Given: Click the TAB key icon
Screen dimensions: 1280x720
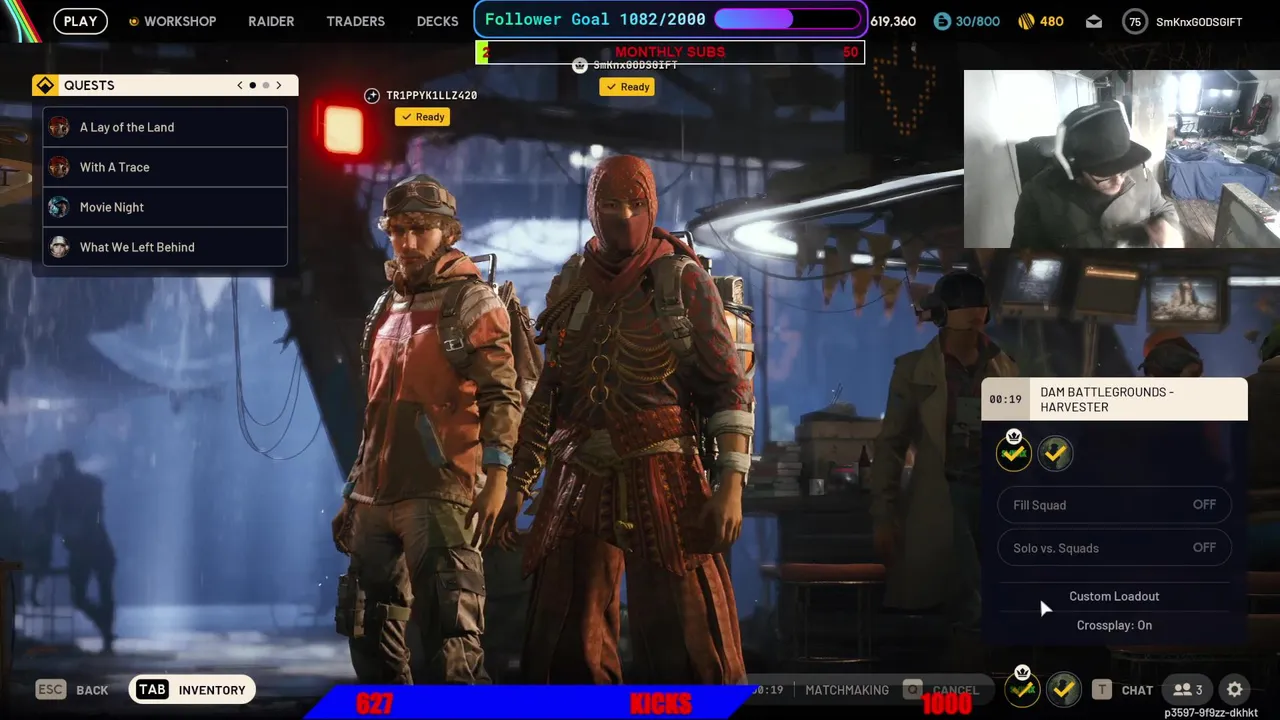Looking at the screenshot, I should point(152,689).
